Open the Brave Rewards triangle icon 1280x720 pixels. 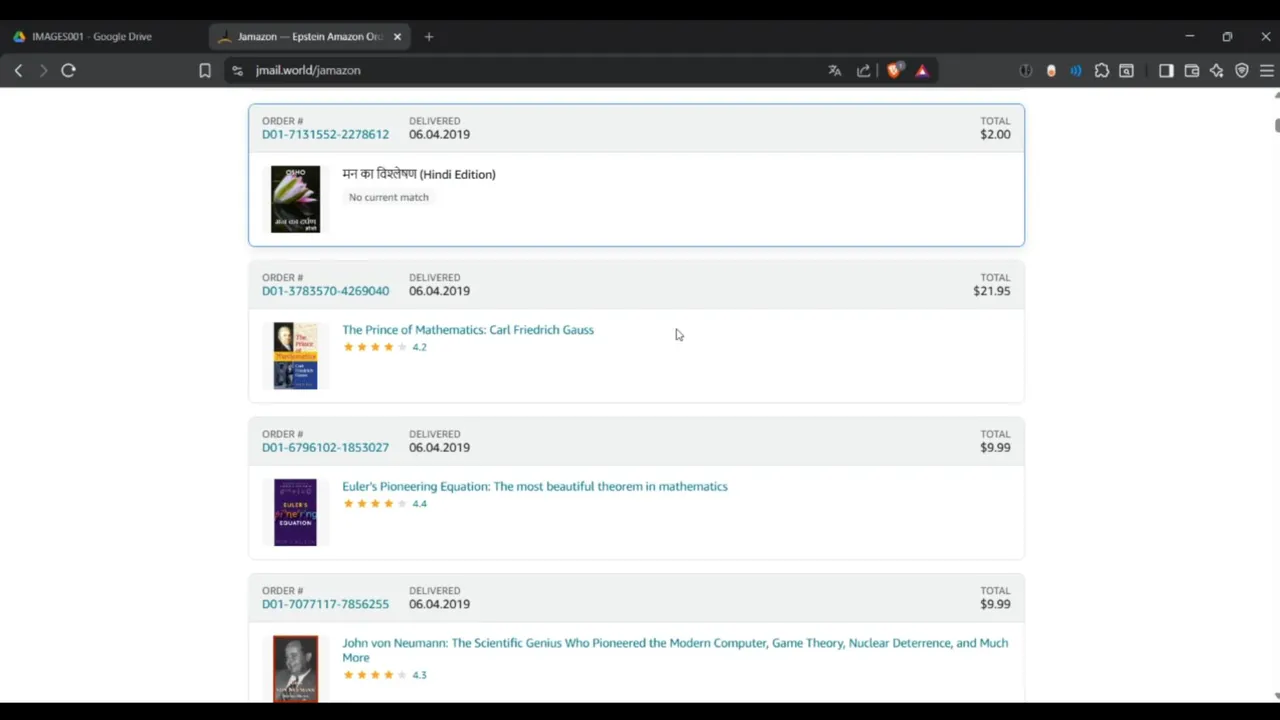pyautogui.click(x=922, y=71)
